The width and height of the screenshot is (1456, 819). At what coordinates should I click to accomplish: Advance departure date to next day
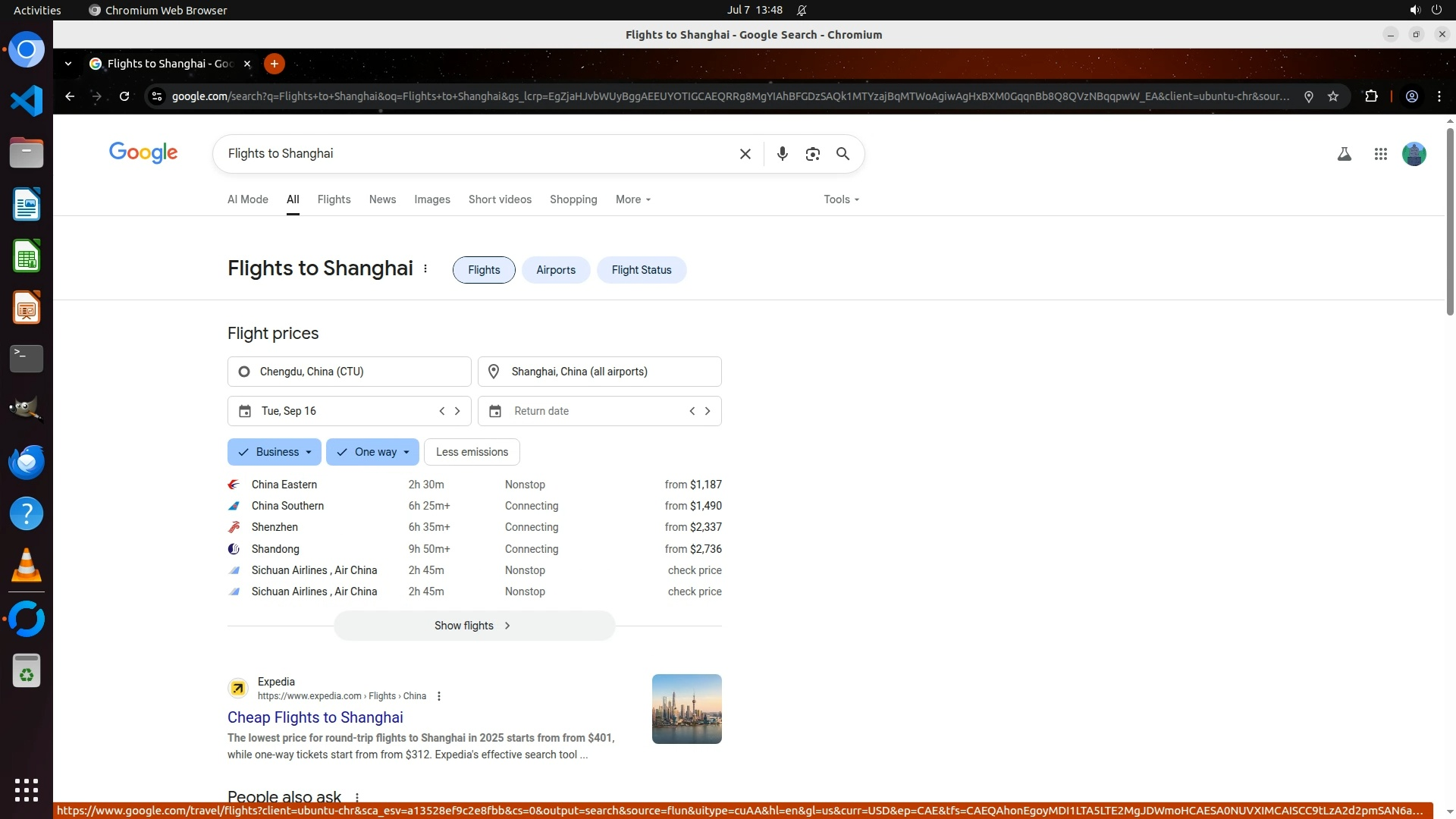[457, 411]
